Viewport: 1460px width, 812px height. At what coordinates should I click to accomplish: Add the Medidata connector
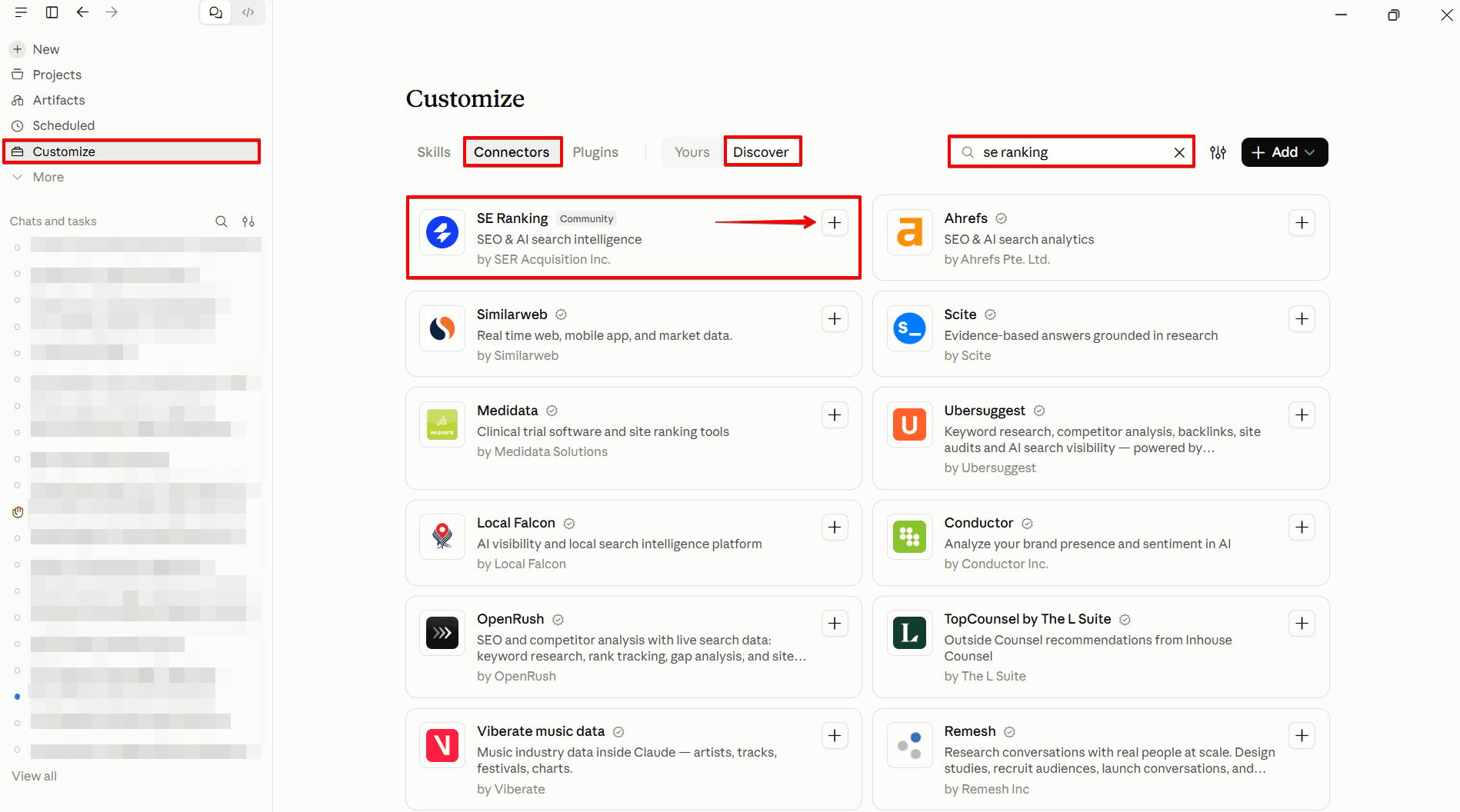click(x=835, y=415)
